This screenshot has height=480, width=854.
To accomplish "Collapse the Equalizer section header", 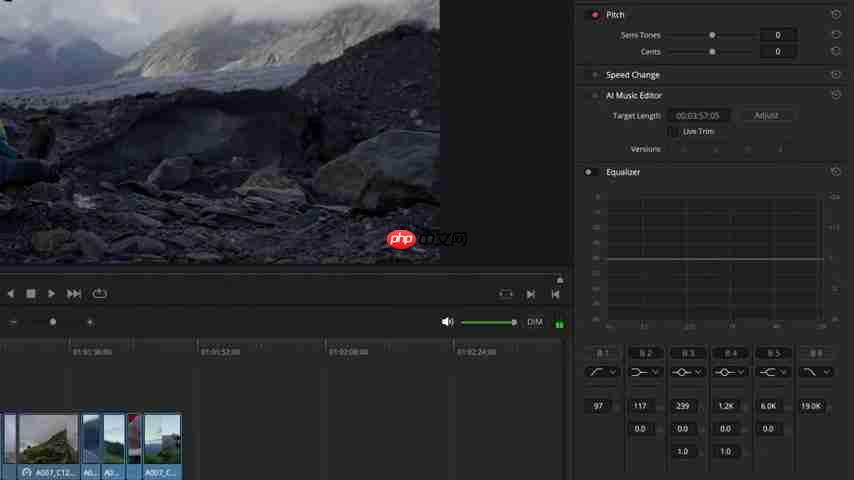I will pyautogui.click(x=623, y=172).
